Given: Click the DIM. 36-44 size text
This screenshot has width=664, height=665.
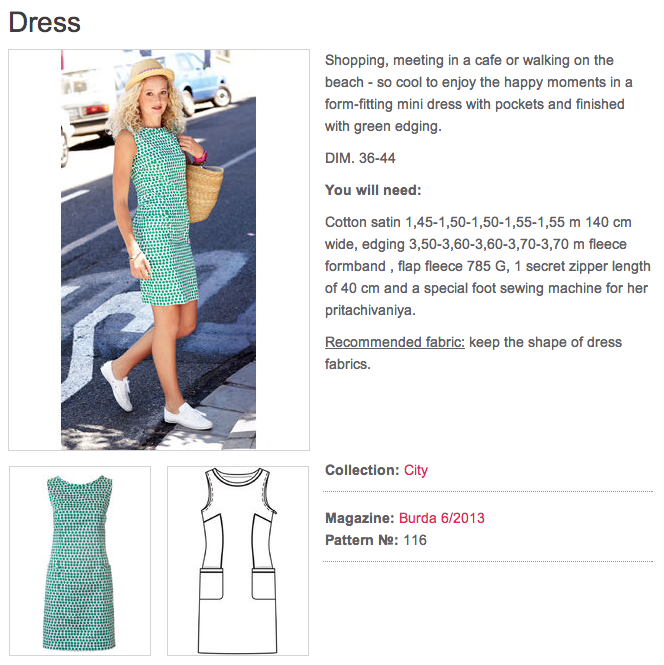Looking at the screenshot, I should 360,158.
